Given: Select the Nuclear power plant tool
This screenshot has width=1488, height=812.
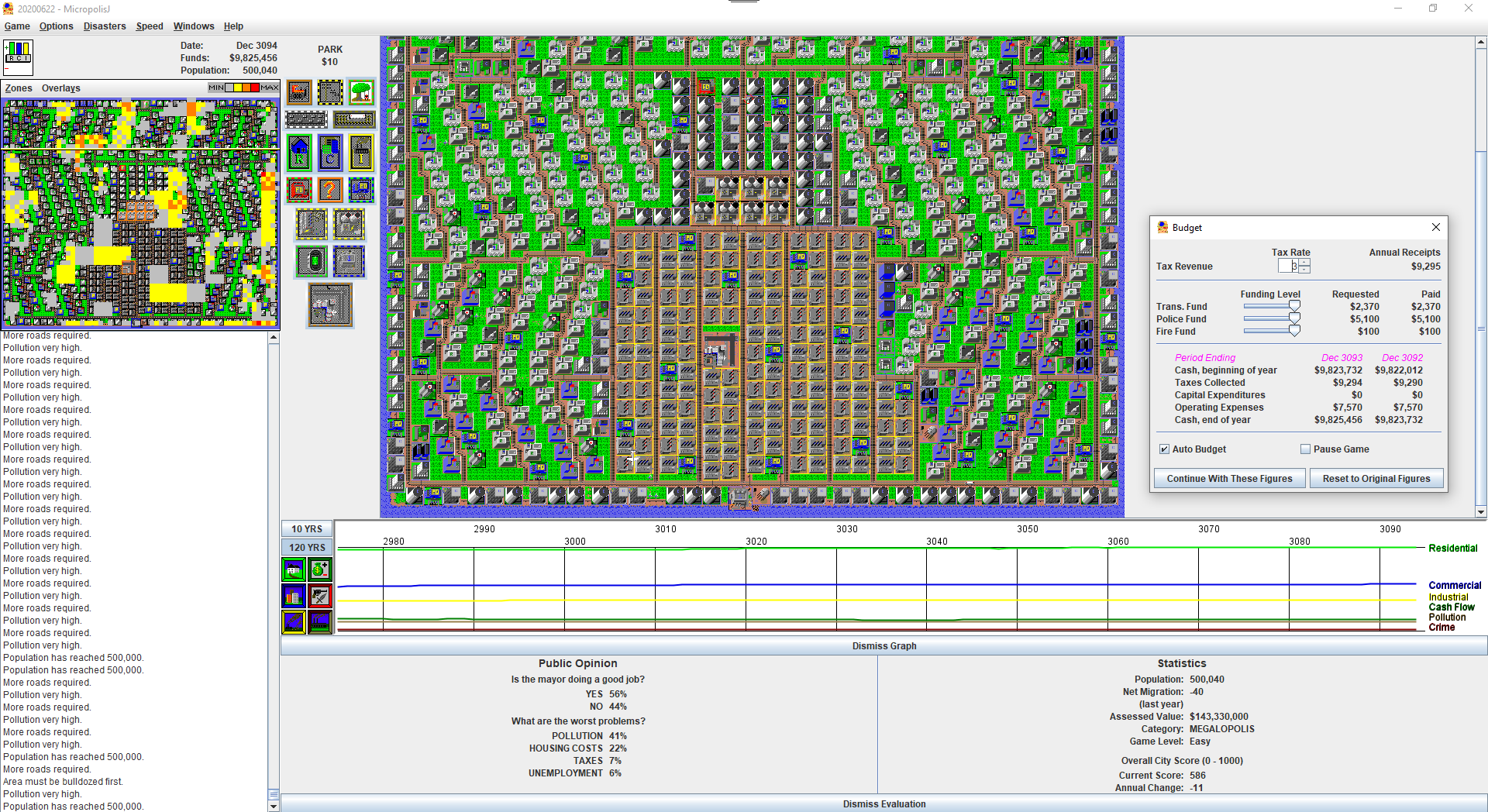Looking at the screenshot, I should point(349,224).
